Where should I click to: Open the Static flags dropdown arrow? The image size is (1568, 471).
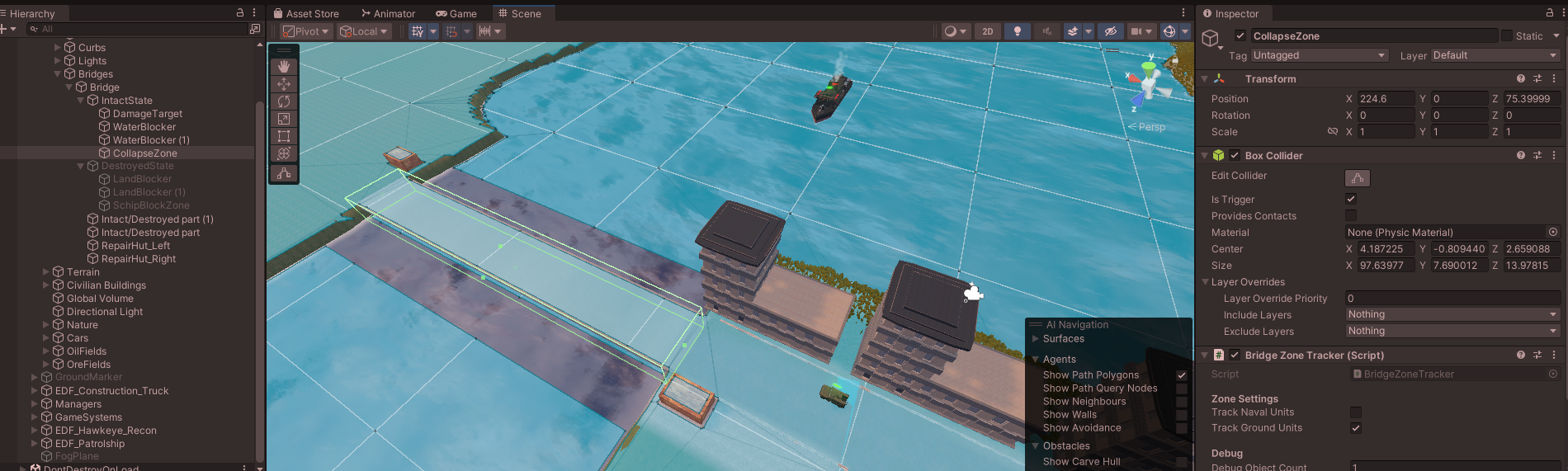click(x=1556, y=35)
